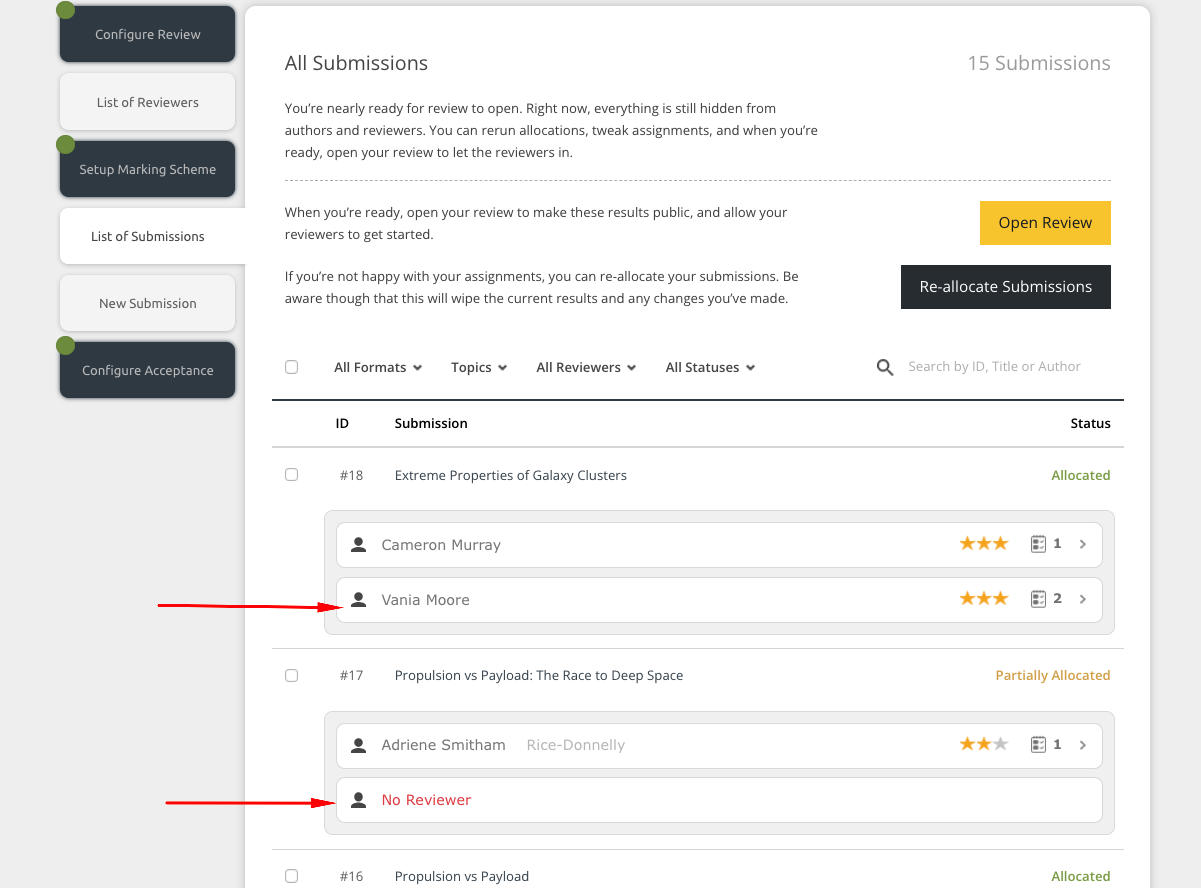The image size is (1201, 888).
Task: Open the All Statuses dropdown
Action: [x=710, y=367]
